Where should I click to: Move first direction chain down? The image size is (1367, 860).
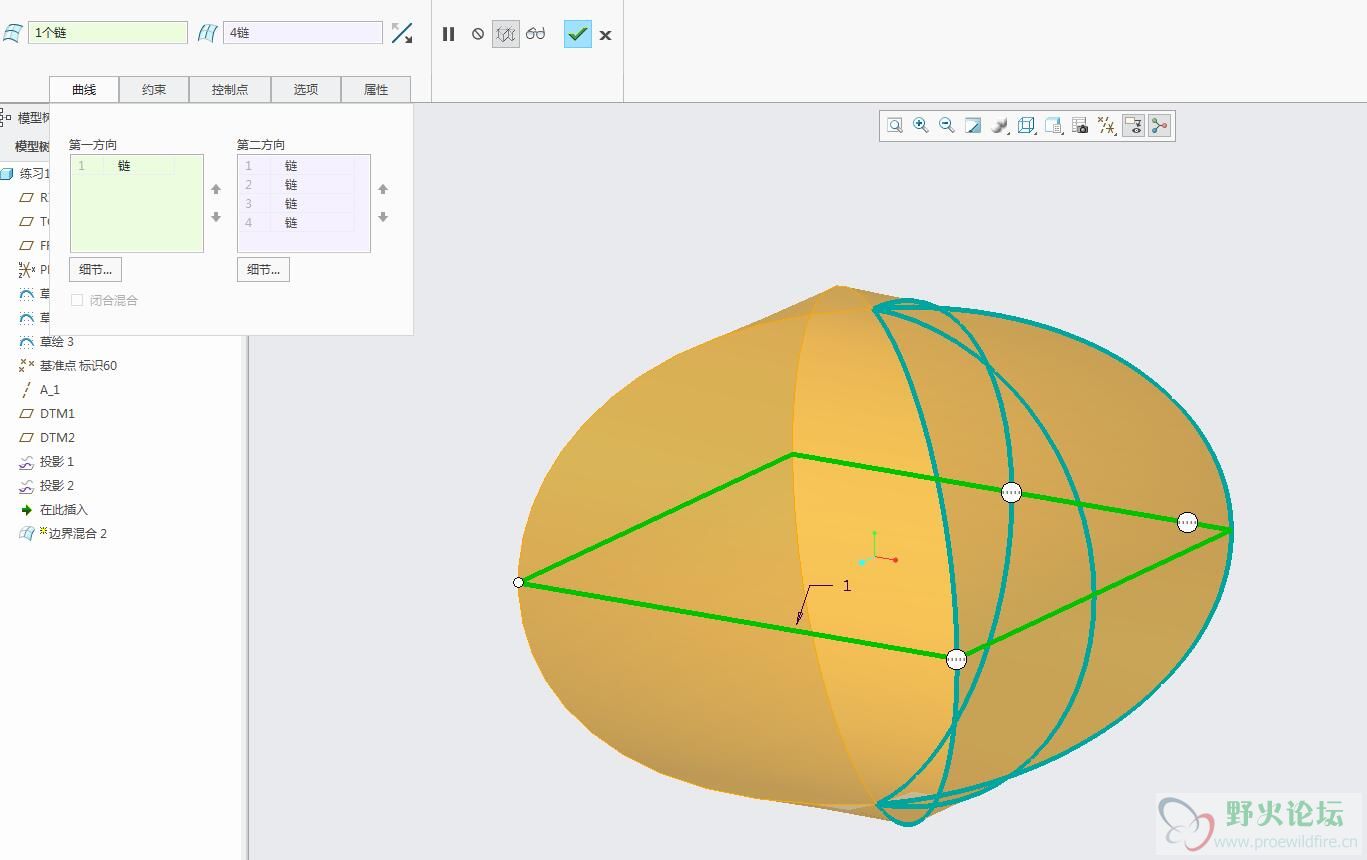coord(216,217)
